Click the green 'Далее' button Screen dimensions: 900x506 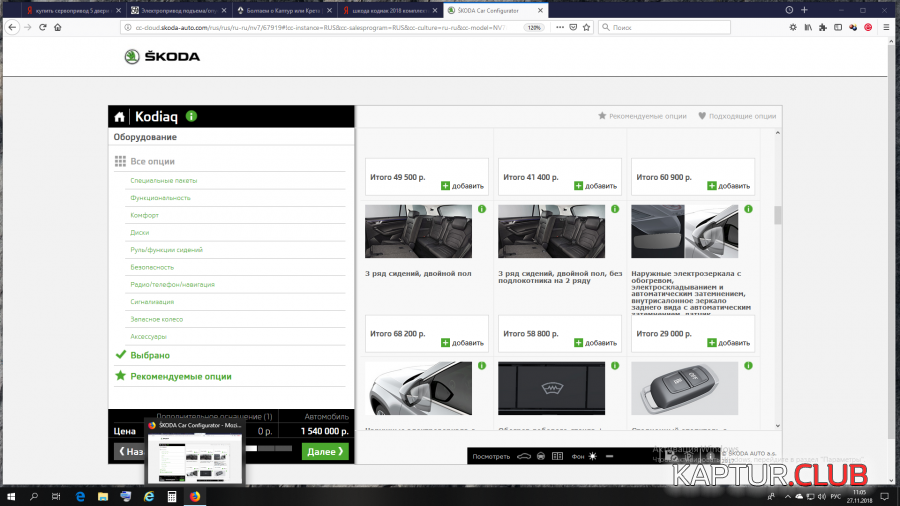click(325, 451)
